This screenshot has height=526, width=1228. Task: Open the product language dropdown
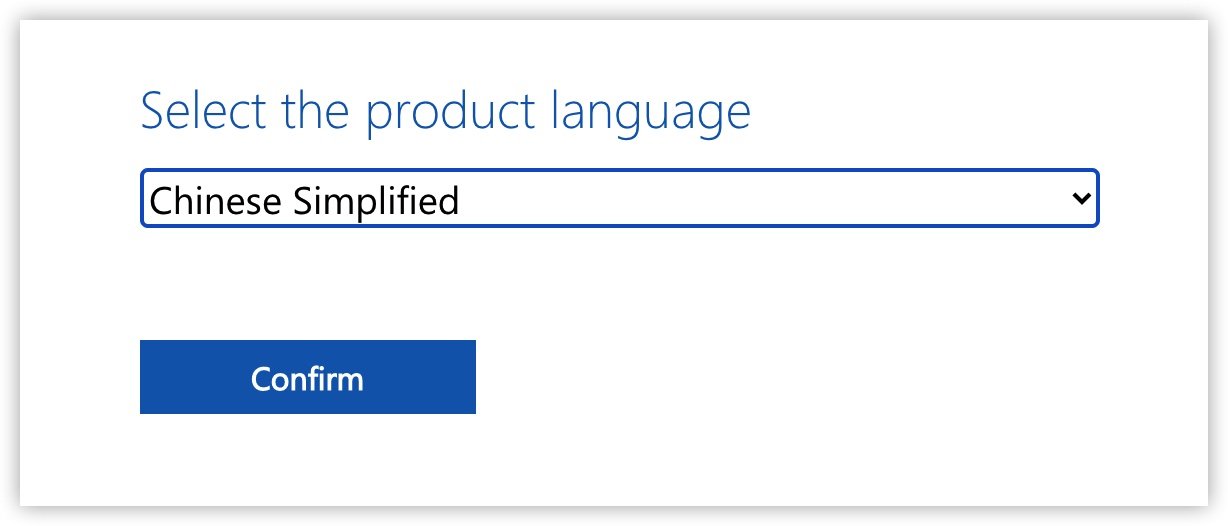pos(619,199)
